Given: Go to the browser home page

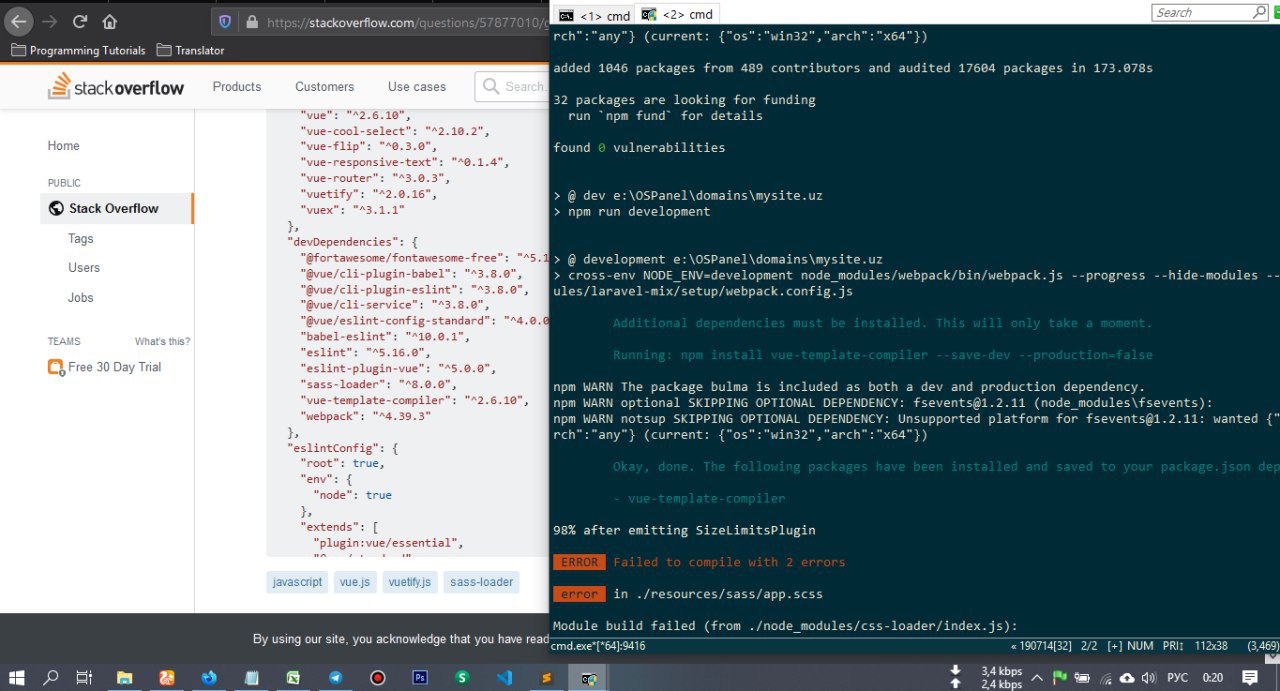Looking at the screenshot, I should coord(110,21).
